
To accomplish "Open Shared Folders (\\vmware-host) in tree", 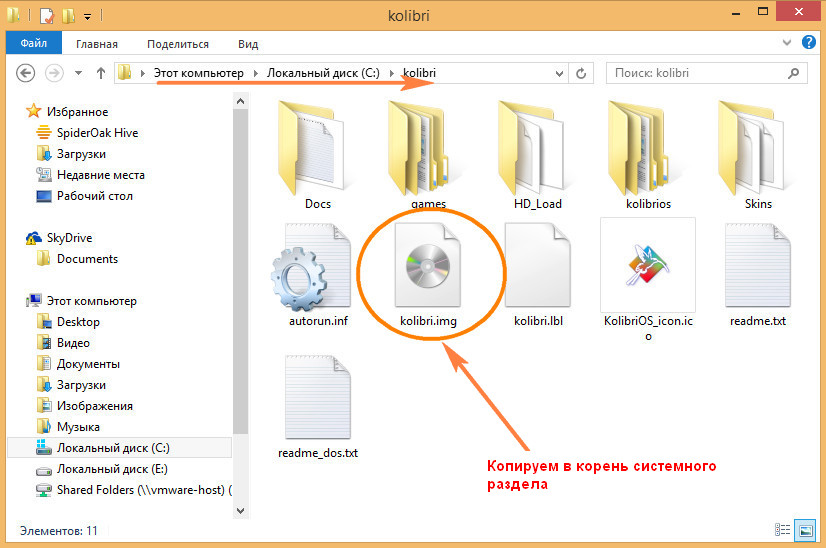I will click(144, 490).
